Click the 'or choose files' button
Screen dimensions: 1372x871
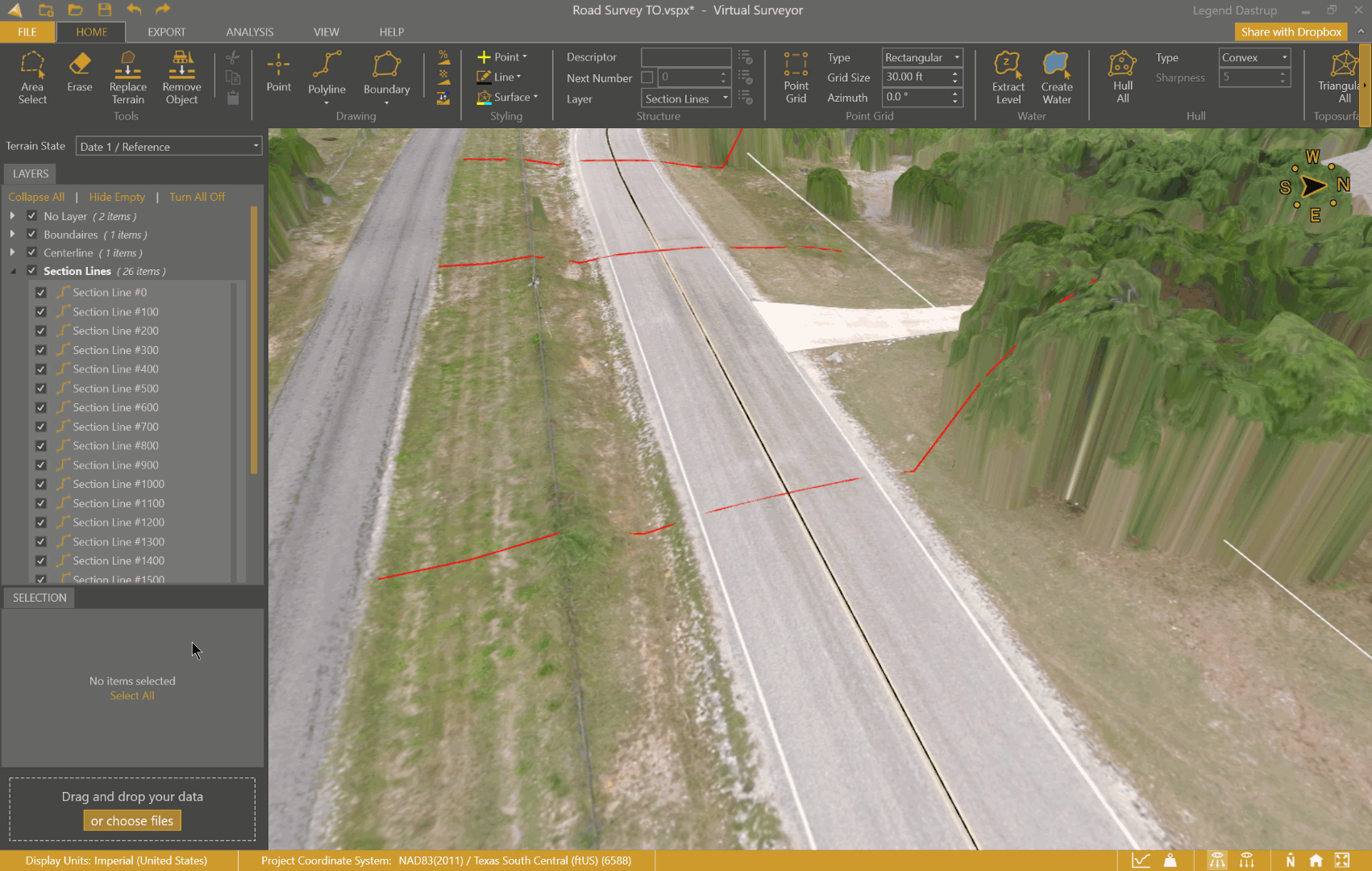click(132, 821)
